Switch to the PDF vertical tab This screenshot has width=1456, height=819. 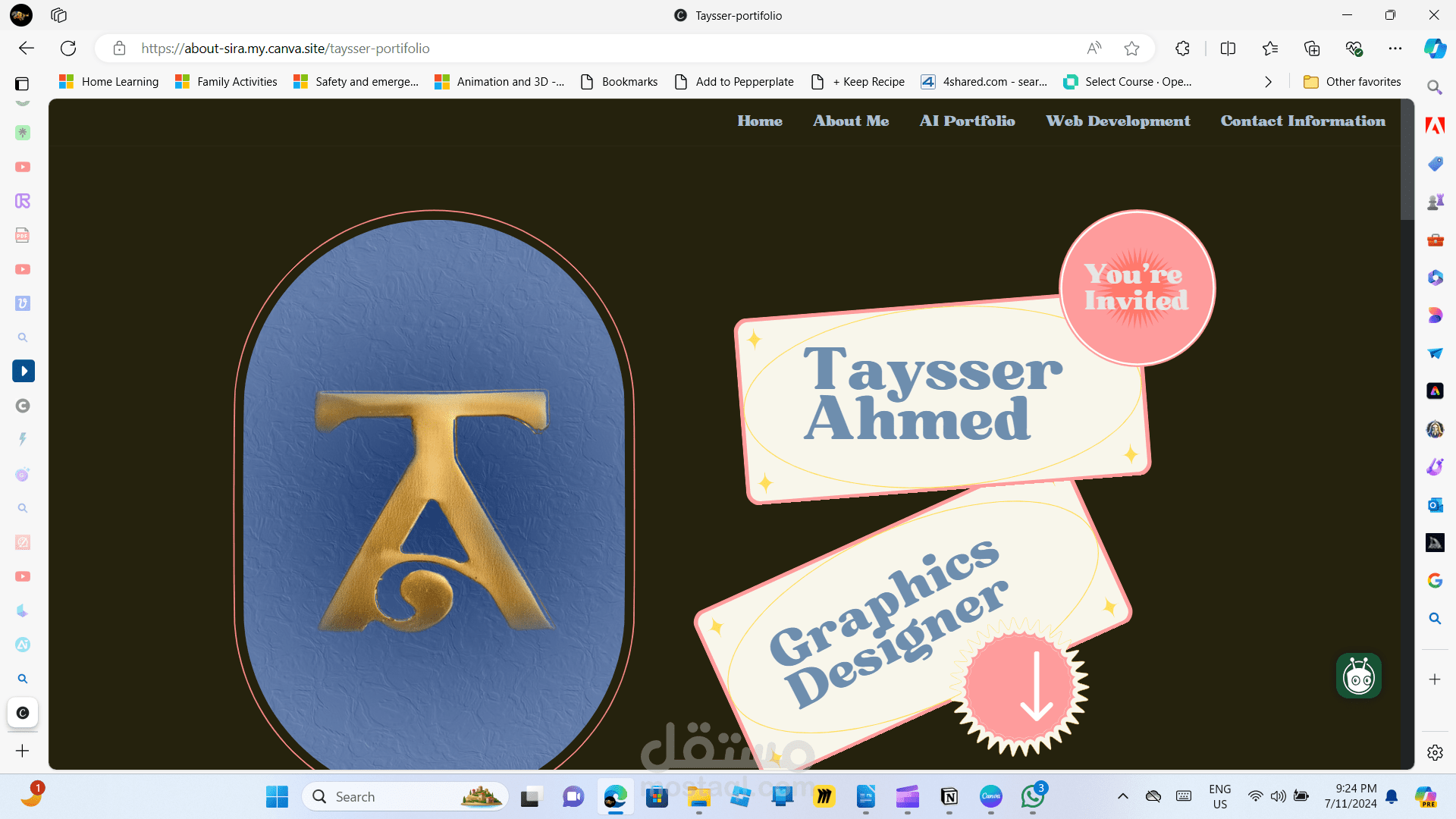(x=23, y=235)
